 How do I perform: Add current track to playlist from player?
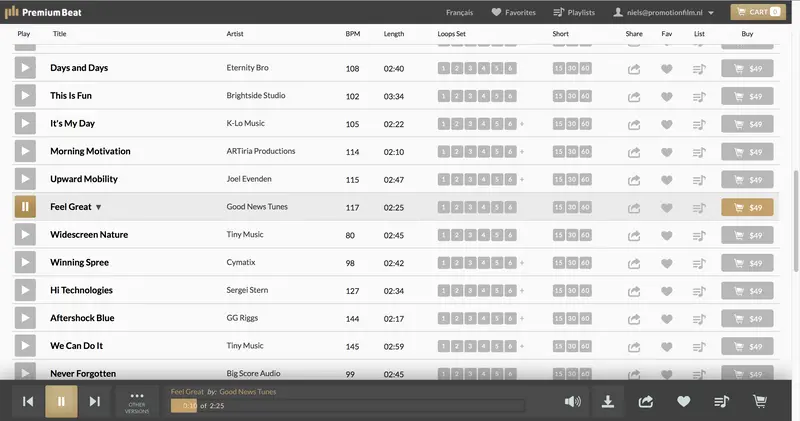[x=721, y=402]
